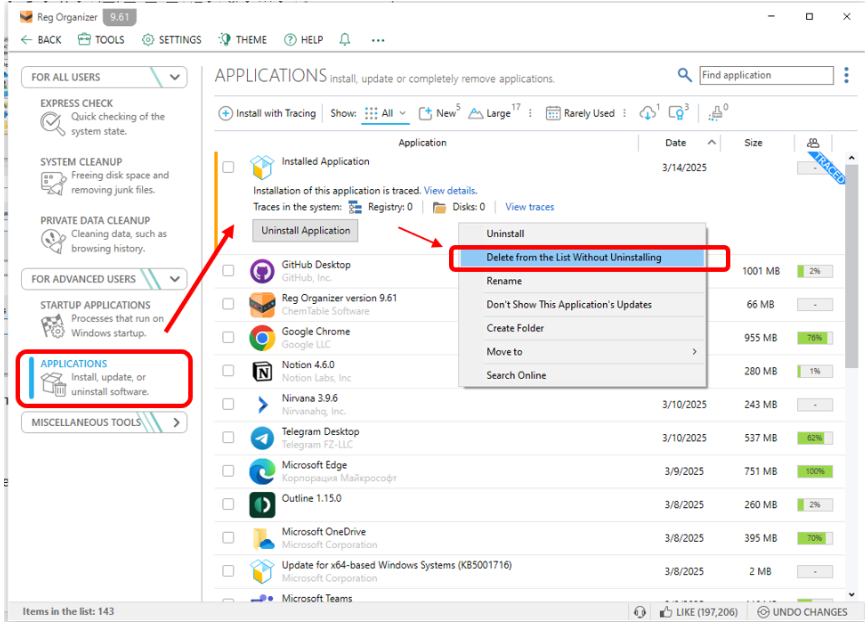Choose Uninstall in the context menu
This screenshot has width=868, height=626.
583,234
